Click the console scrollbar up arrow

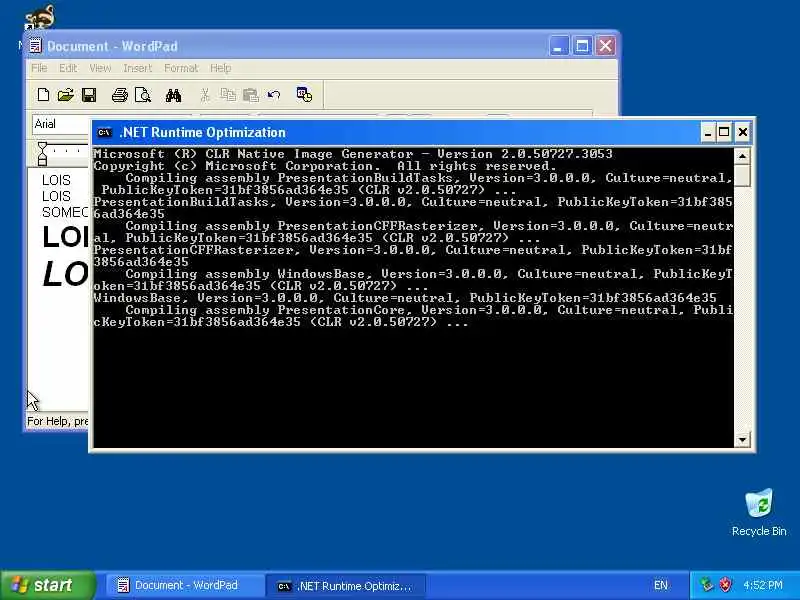click(x=742, y=156)
